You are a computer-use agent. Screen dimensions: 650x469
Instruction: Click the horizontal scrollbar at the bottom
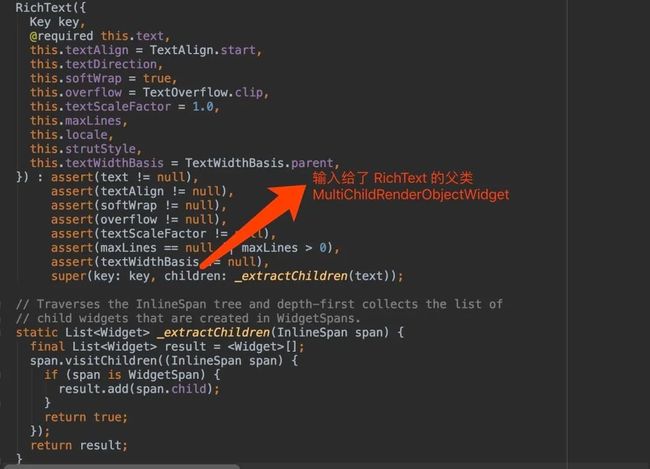pyautogui.click(x=122, y=467)
